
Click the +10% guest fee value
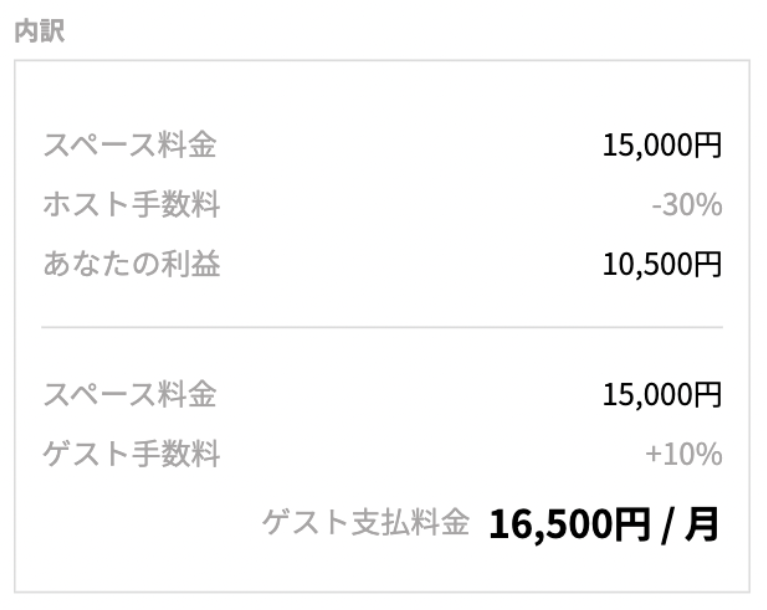(684, 455)
